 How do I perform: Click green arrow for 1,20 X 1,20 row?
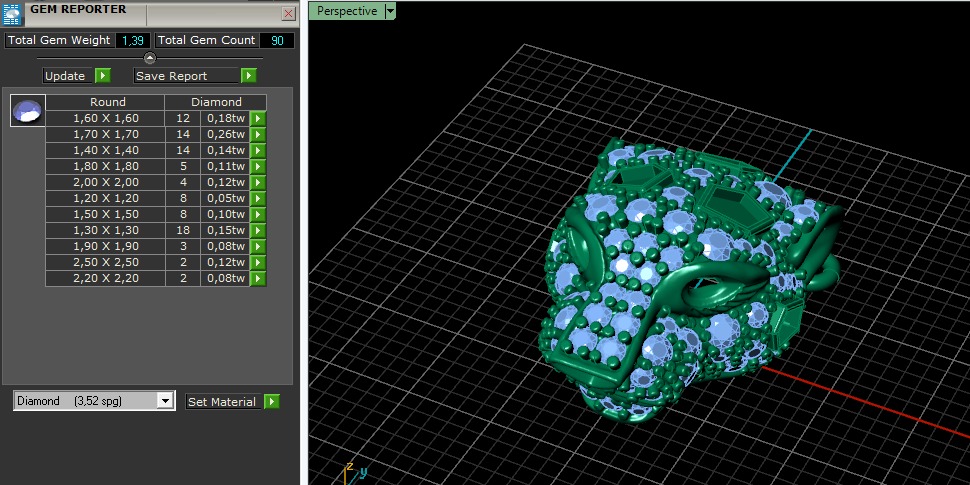pyautogui.click(x=258, y=199)
